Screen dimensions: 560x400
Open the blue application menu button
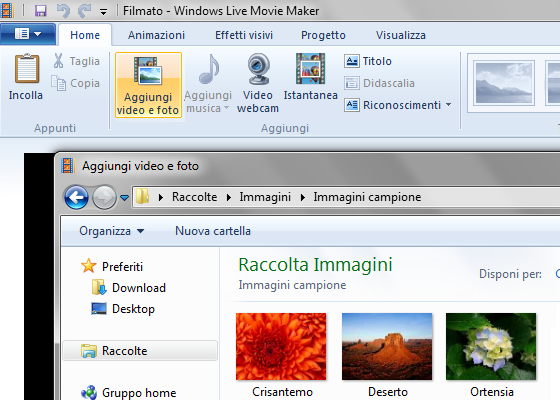(x=28, y=34)
